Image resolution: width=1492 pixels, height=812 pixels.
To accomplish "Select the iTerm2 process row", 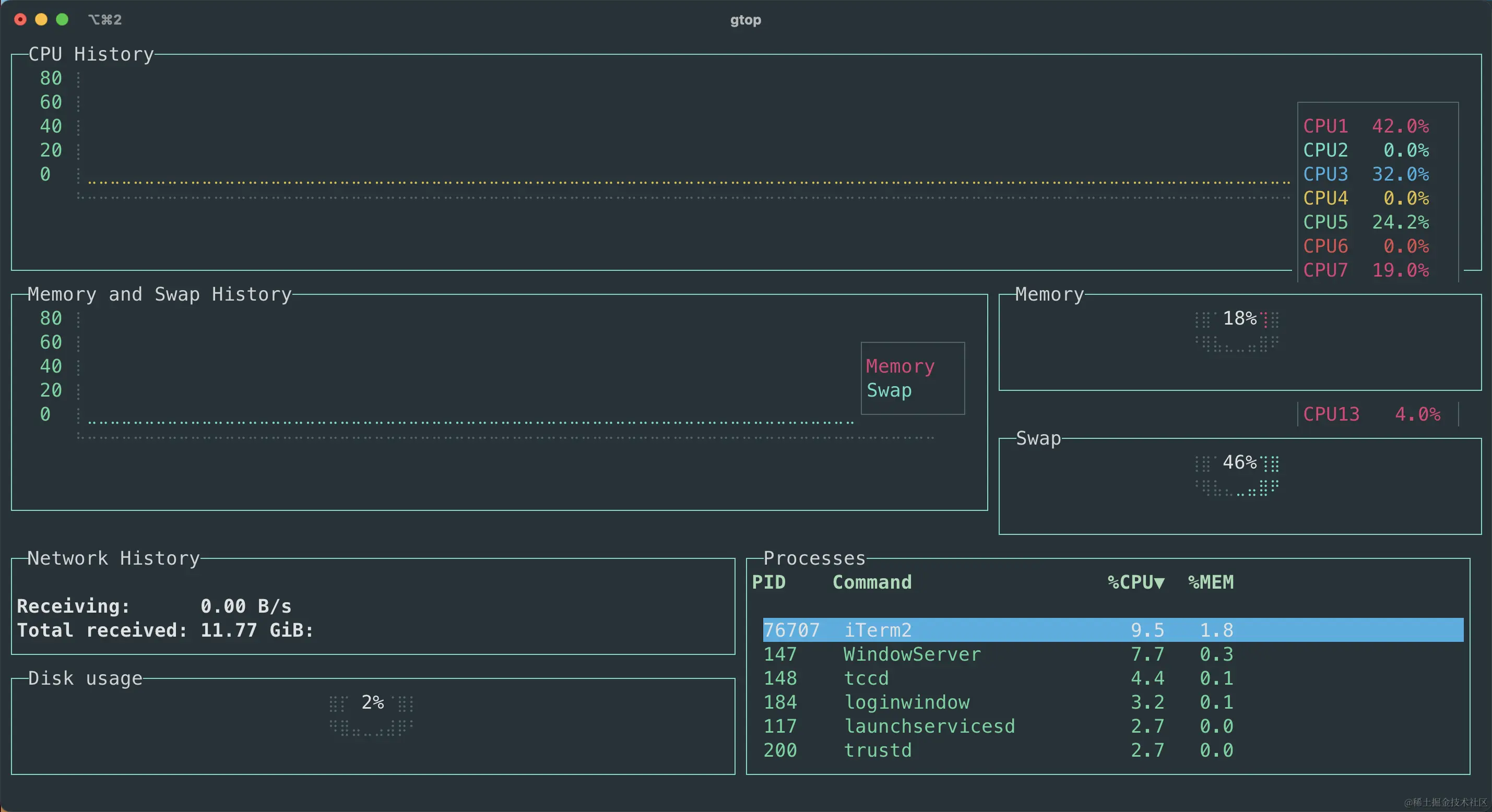I will click(x=1112, y=630).
